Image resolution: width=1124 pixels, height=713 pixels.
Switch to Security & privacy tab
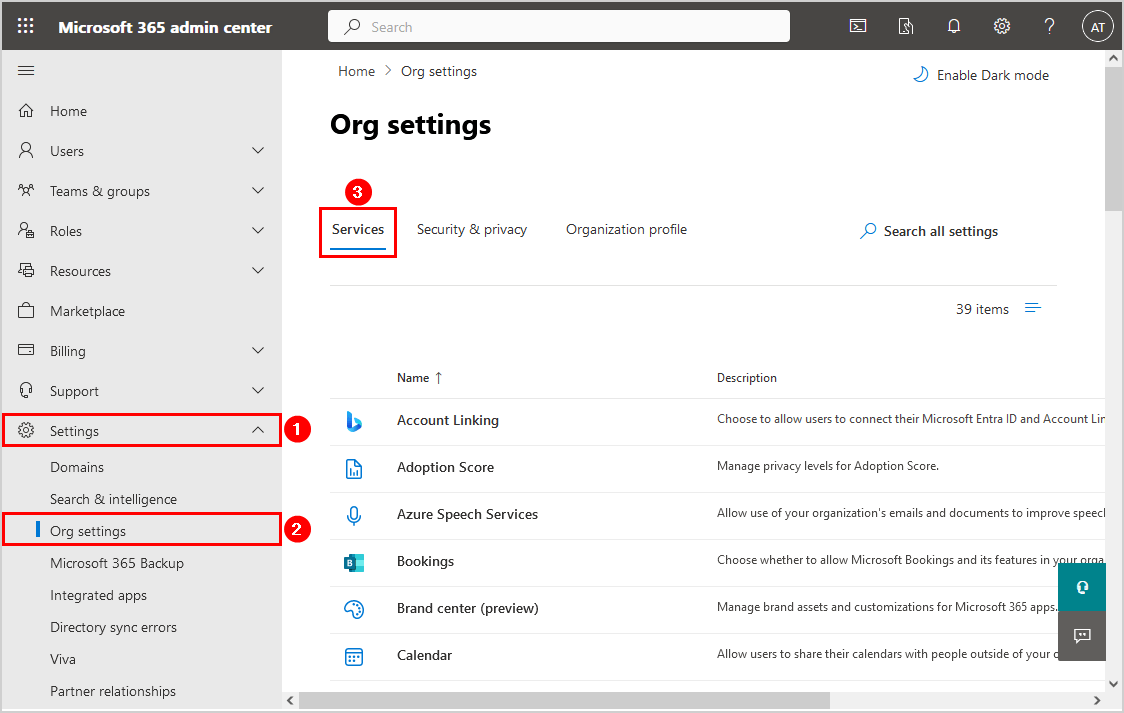coord(471,229)
